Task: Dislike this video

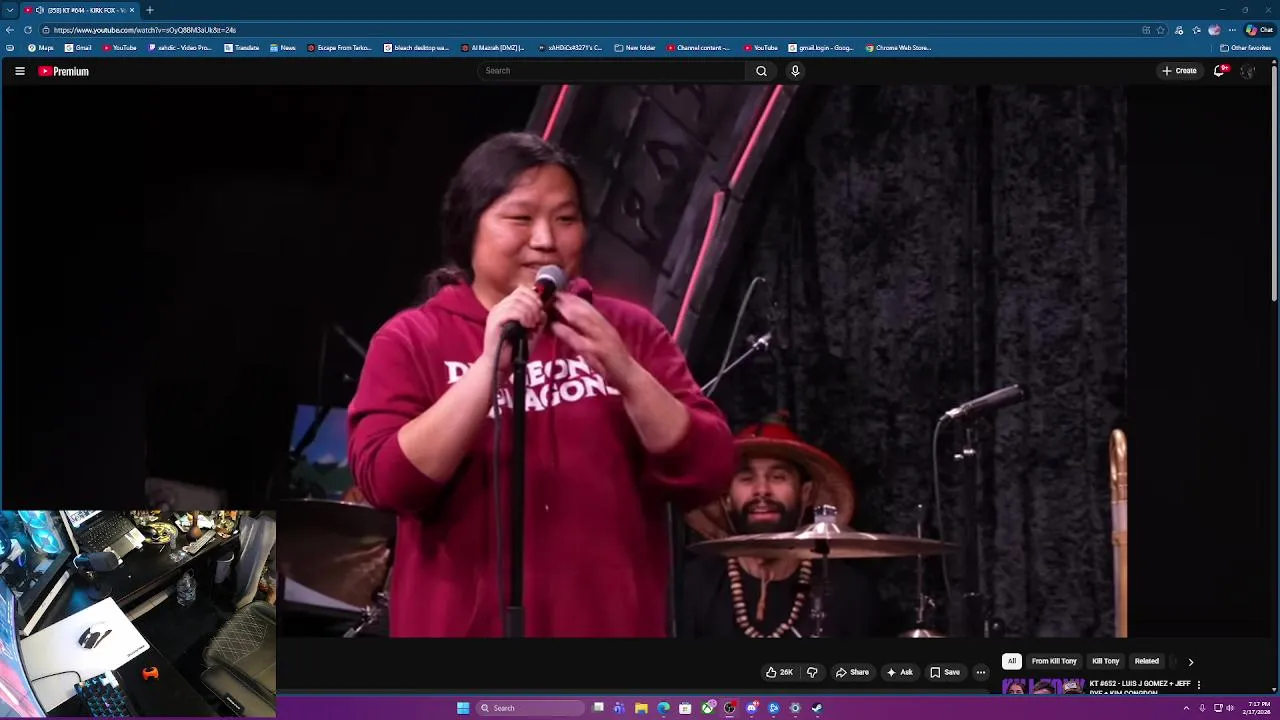Action: [812, 672]
